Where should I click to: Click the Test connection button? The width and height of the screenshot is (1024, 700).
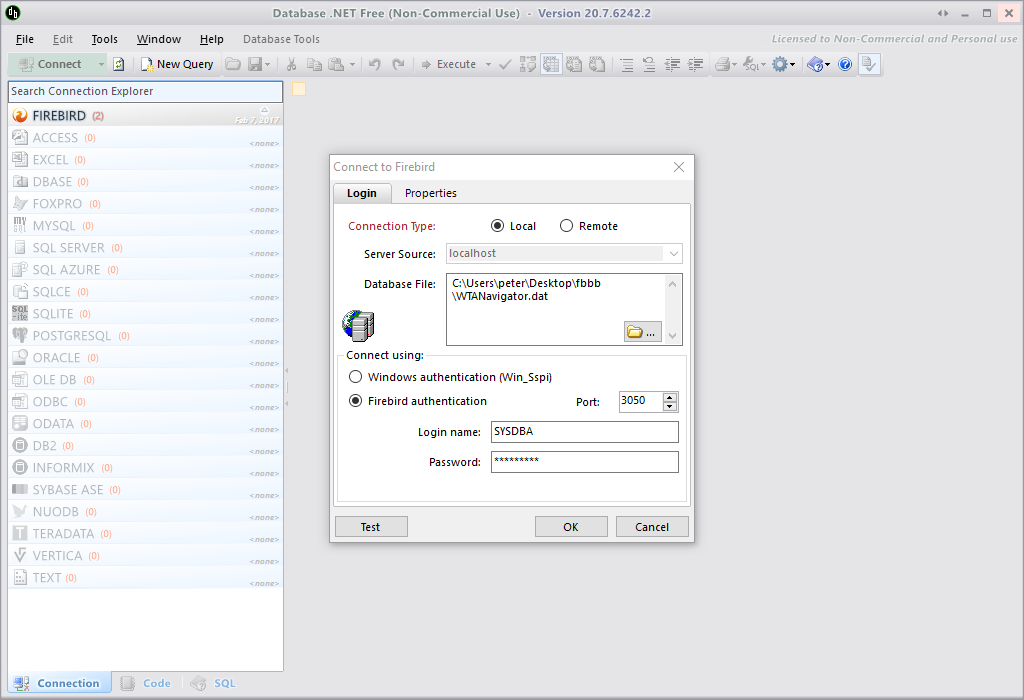[371, 526]
